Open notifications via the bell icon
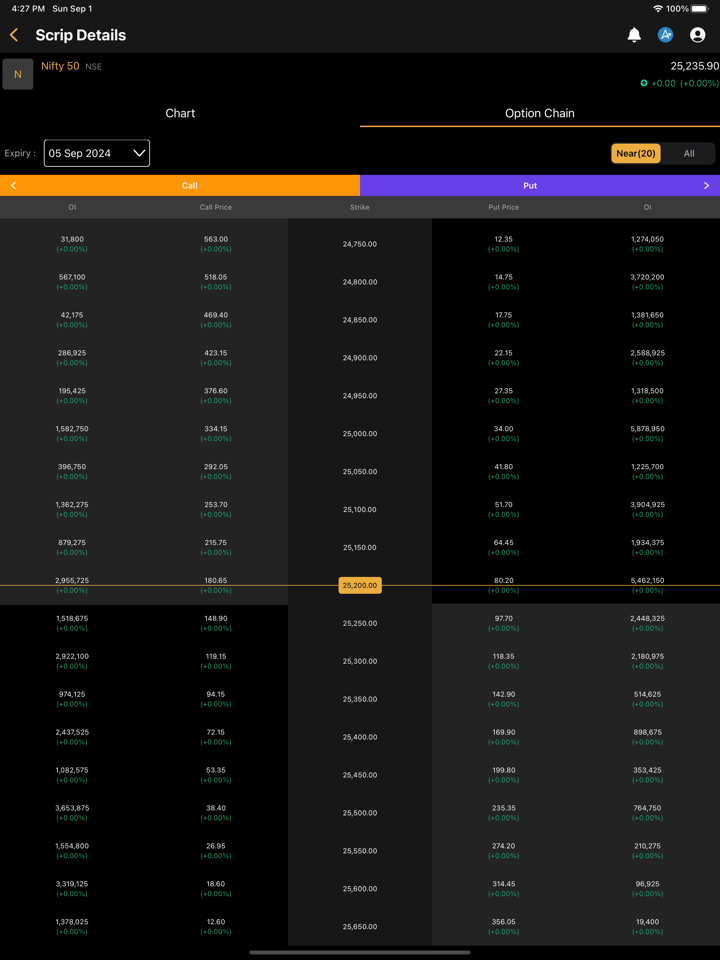Viewport: 720px width, 960px height. [x=634, y=35]
